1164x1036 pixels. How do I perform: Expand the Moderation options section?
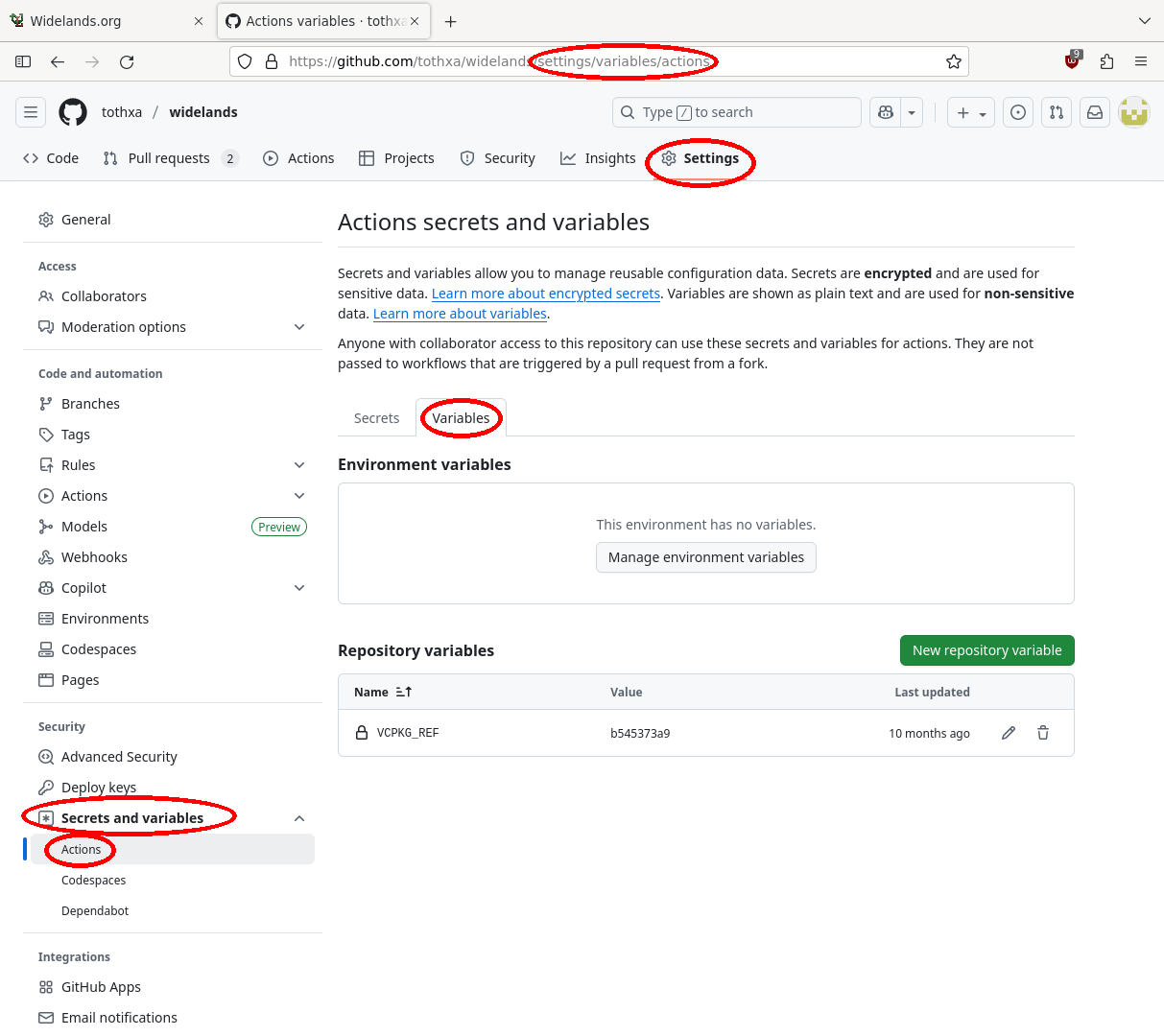299,327
